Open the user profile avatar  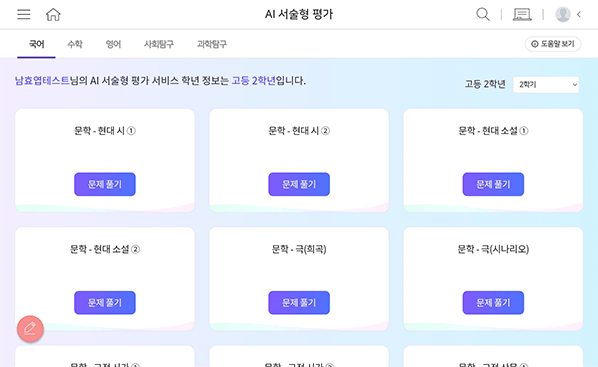click(563, 14)
